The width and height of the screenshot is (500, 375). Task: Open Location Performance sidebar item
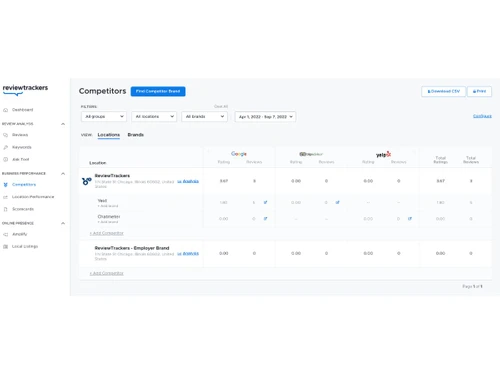33,197
